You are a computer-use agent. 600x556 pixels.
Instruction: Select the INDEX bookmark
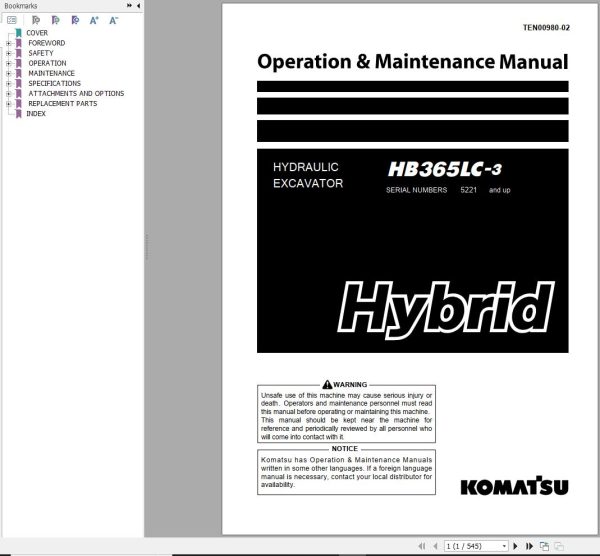(36, 114)
